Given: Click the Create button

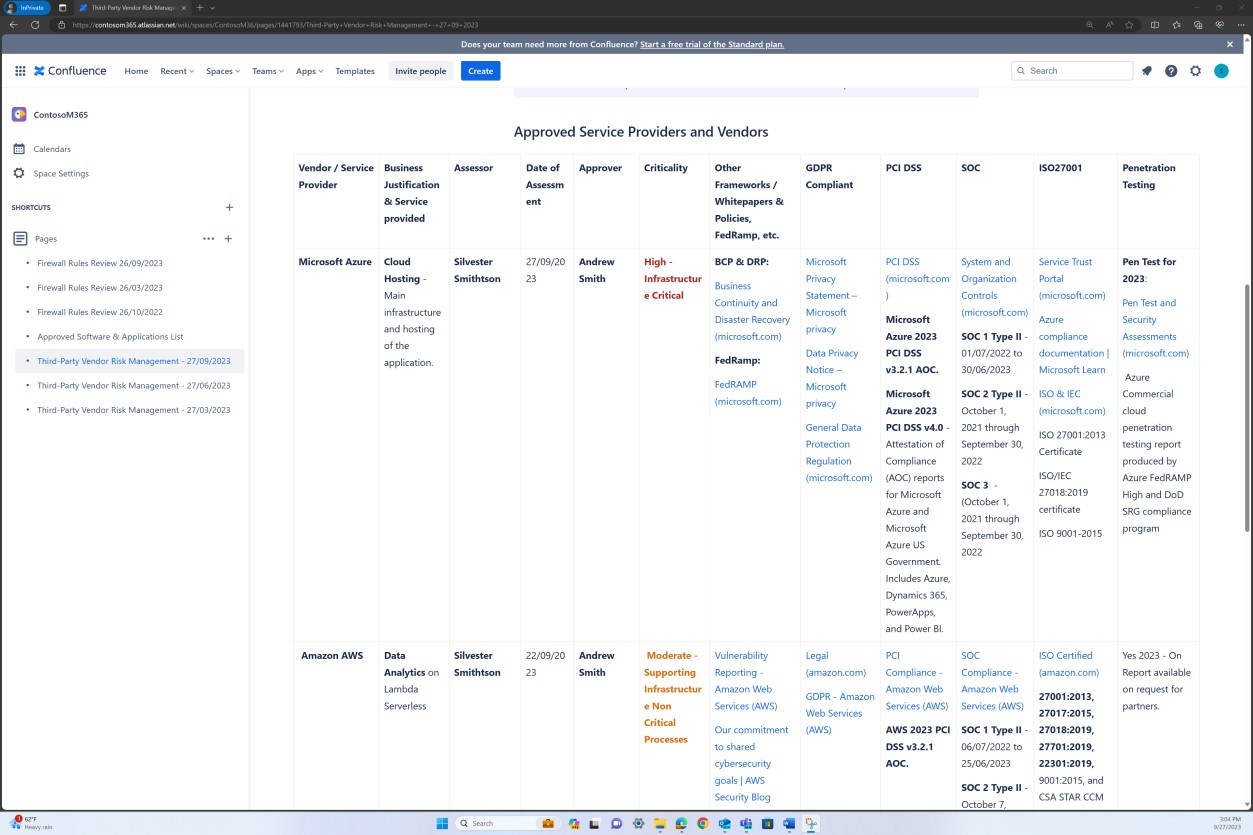Looking at the screenshot, I should (x=480, y=71).
